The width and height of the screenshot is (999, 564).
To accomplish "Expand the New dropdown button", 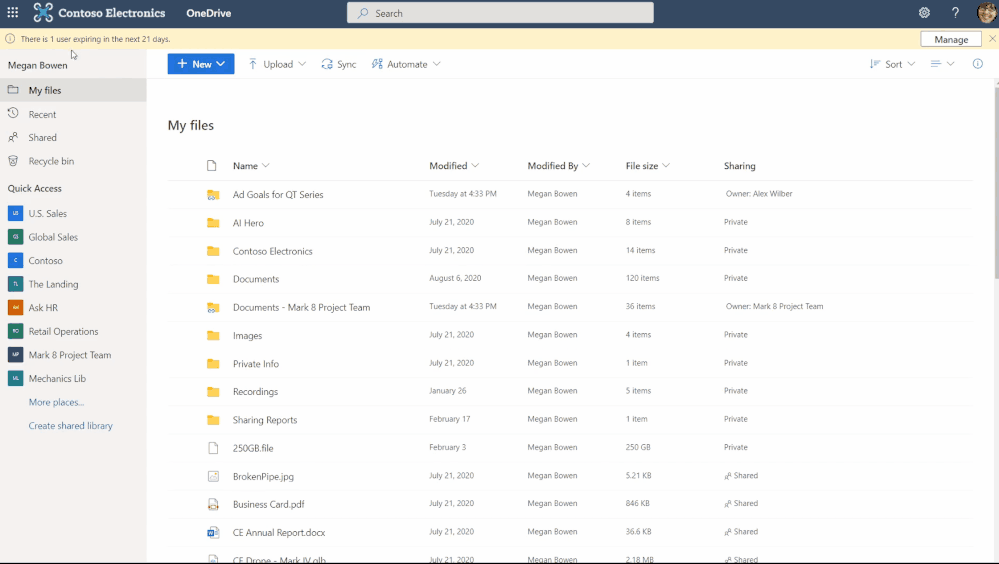I will pyautogui.click(x=201, y=64).
